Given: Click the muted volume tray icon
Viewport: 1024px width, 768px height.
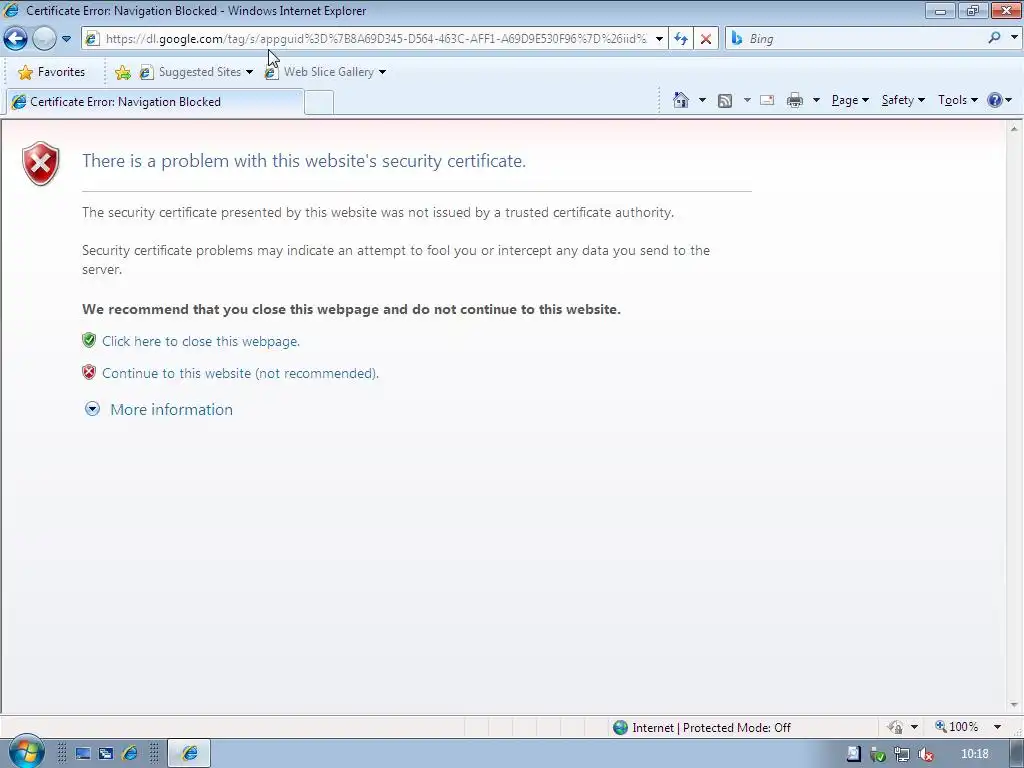Looking at the screenshot, I should click(925, 755).
